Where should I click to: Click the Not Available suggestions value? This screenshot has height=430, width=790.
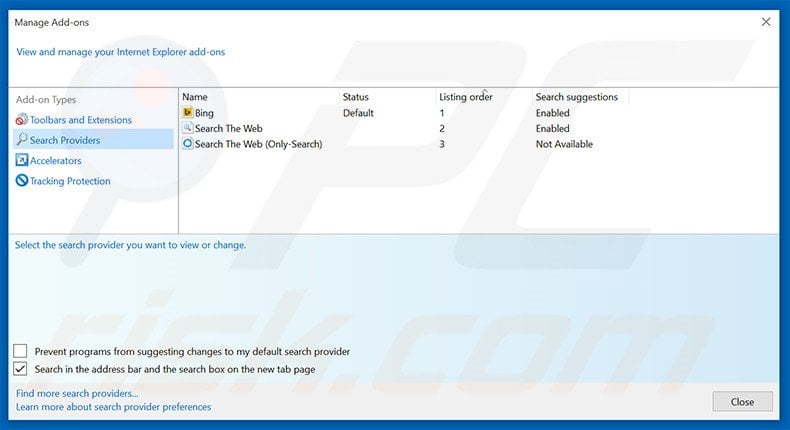pos(564,144)
